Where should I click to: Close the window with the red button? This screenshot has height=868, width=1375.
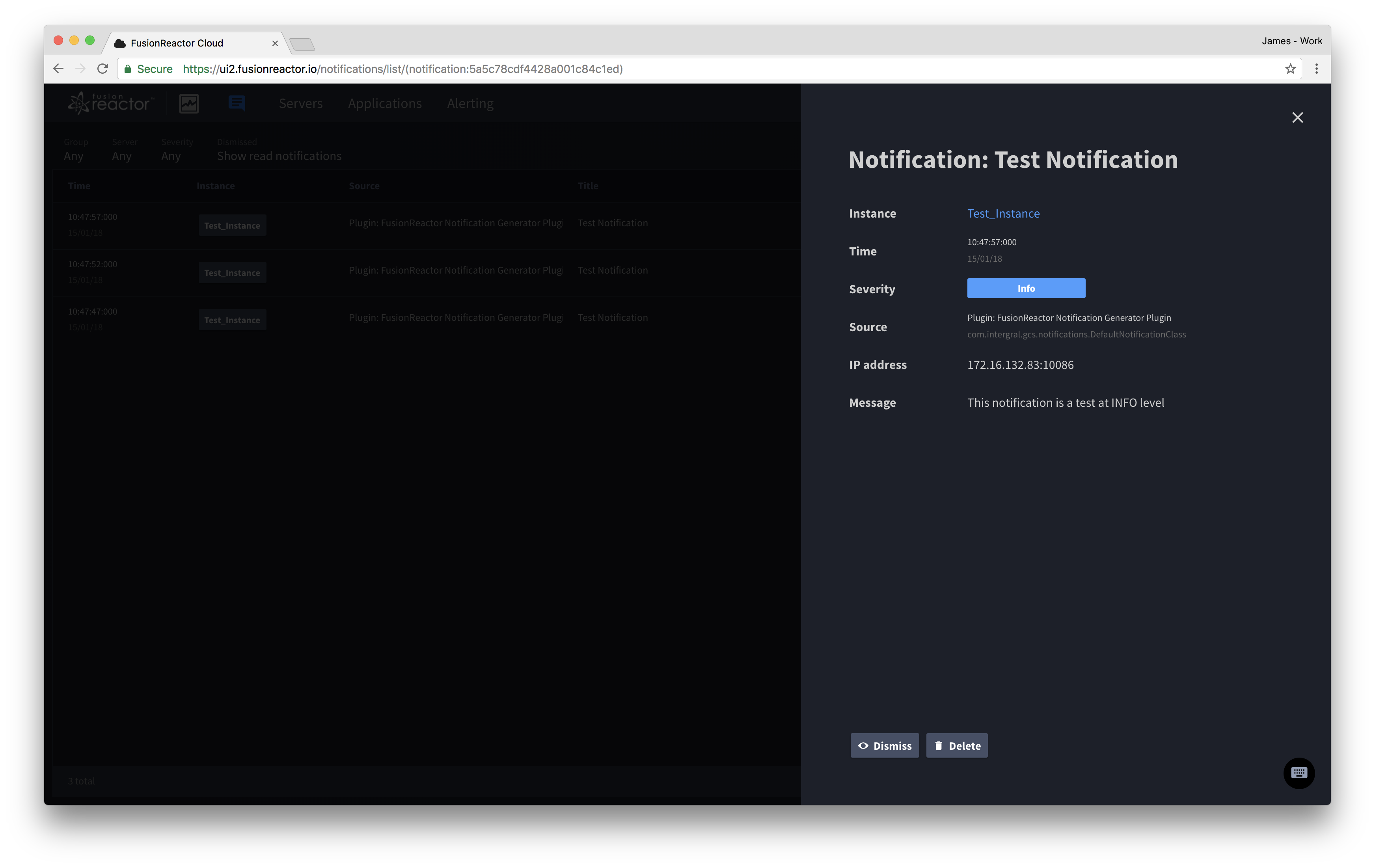58,41
